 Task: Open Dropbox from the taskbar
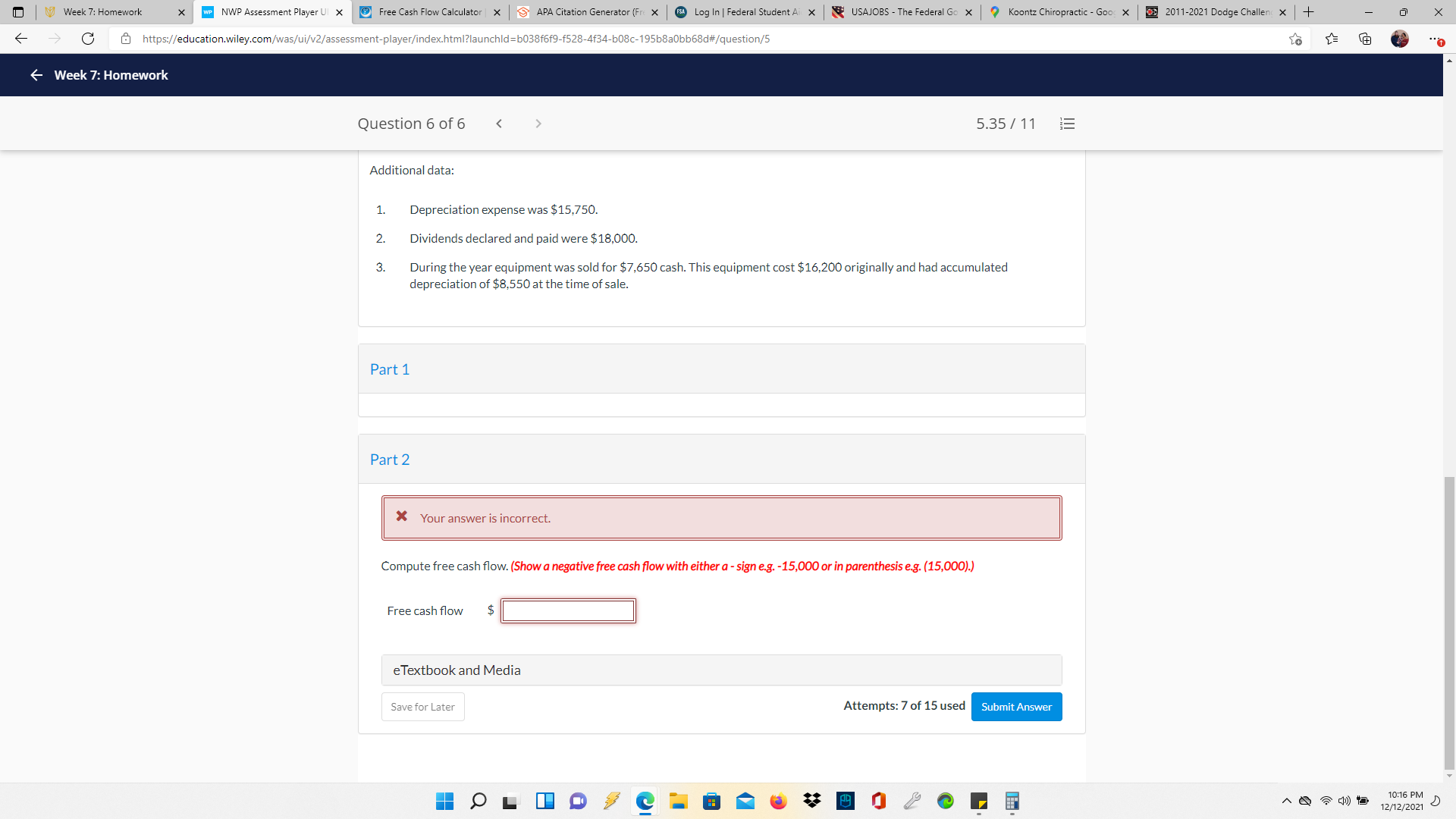[811, 801]
